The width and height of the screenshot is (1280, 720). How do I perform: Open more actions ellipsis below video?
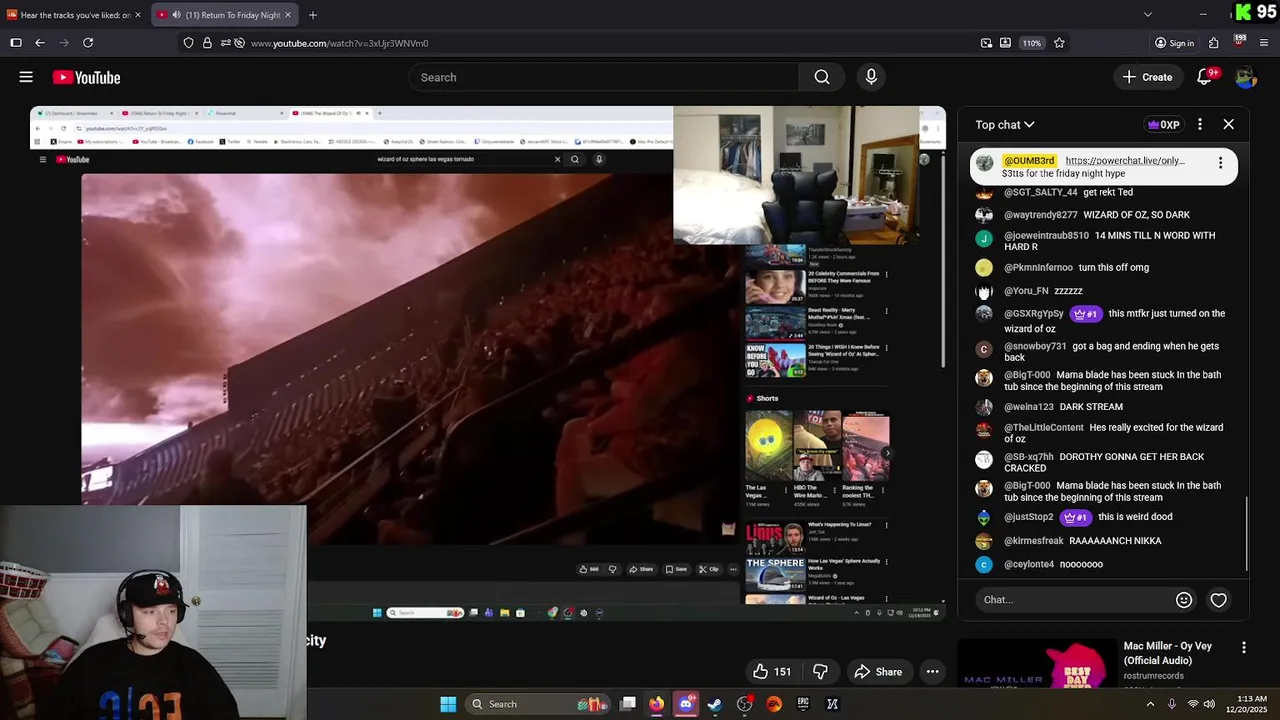click(932, 672)
